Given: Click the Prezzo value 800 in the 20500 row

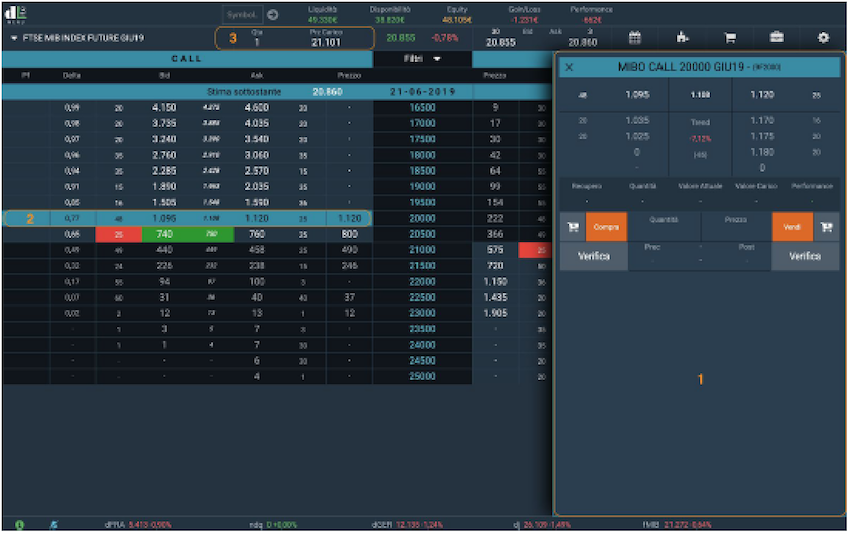Looking at the screenshot, I should (x=350, y=234).
